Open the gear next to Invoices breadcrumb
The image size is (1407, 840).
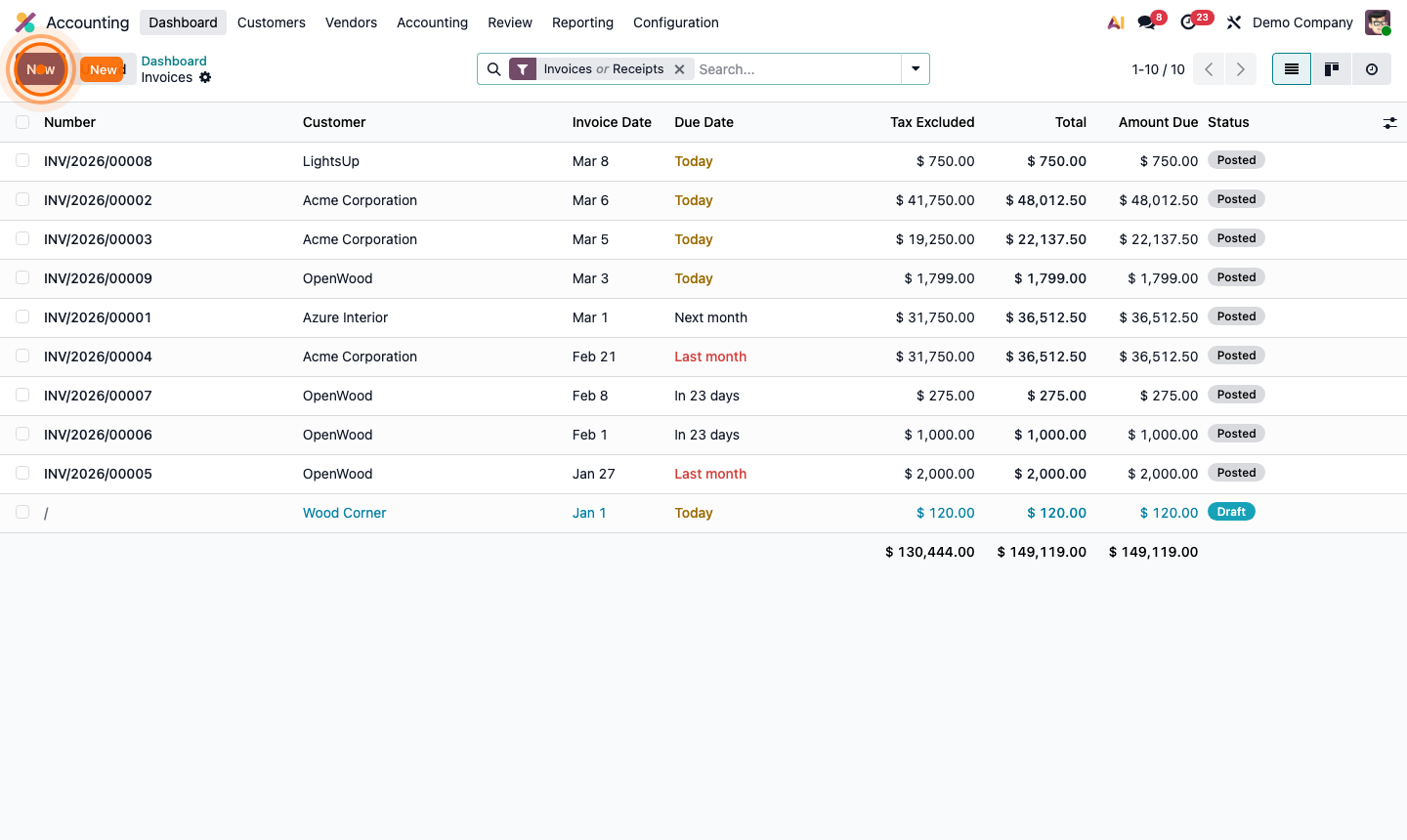click(x=205, y=77)
